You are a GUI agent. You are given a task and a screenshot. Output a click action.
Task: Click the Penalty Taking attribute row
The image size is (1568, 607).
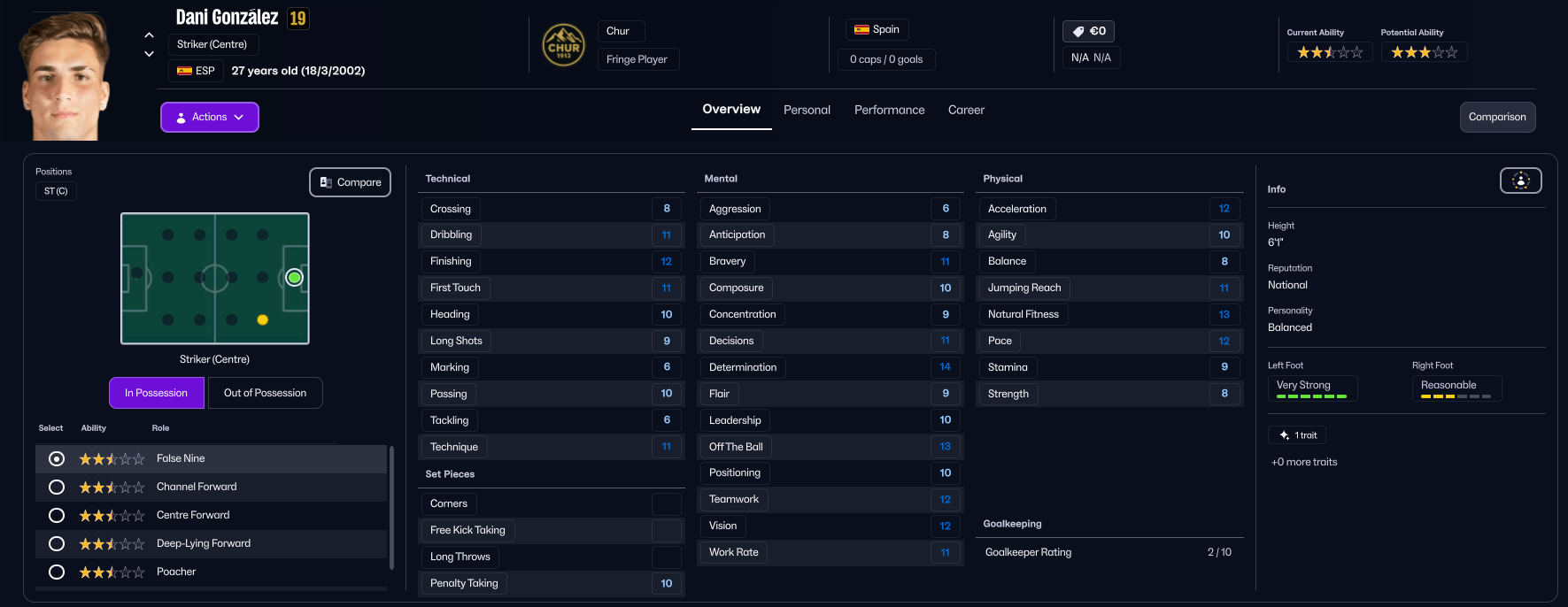pyautogui.click(x=552, y=583)
